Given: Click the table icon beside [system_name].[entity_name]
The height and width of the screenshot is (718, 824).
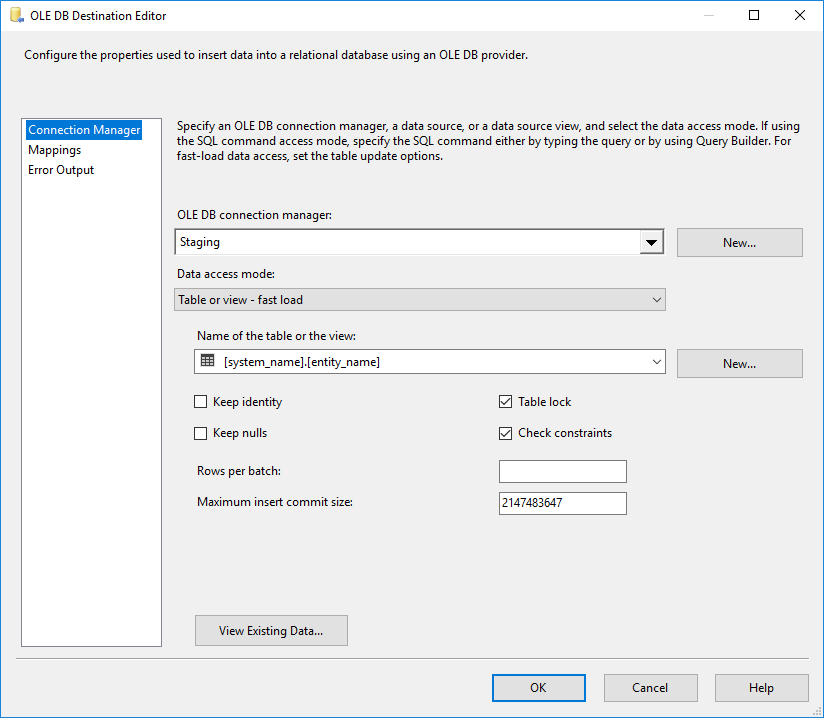Looking at the screenshot, I should tap(208, 361).
